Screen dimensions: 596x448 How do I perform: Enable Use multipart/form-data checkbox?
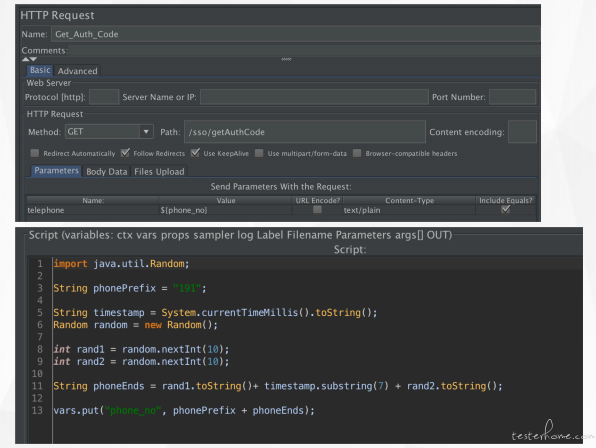click(x=259, y=153)
